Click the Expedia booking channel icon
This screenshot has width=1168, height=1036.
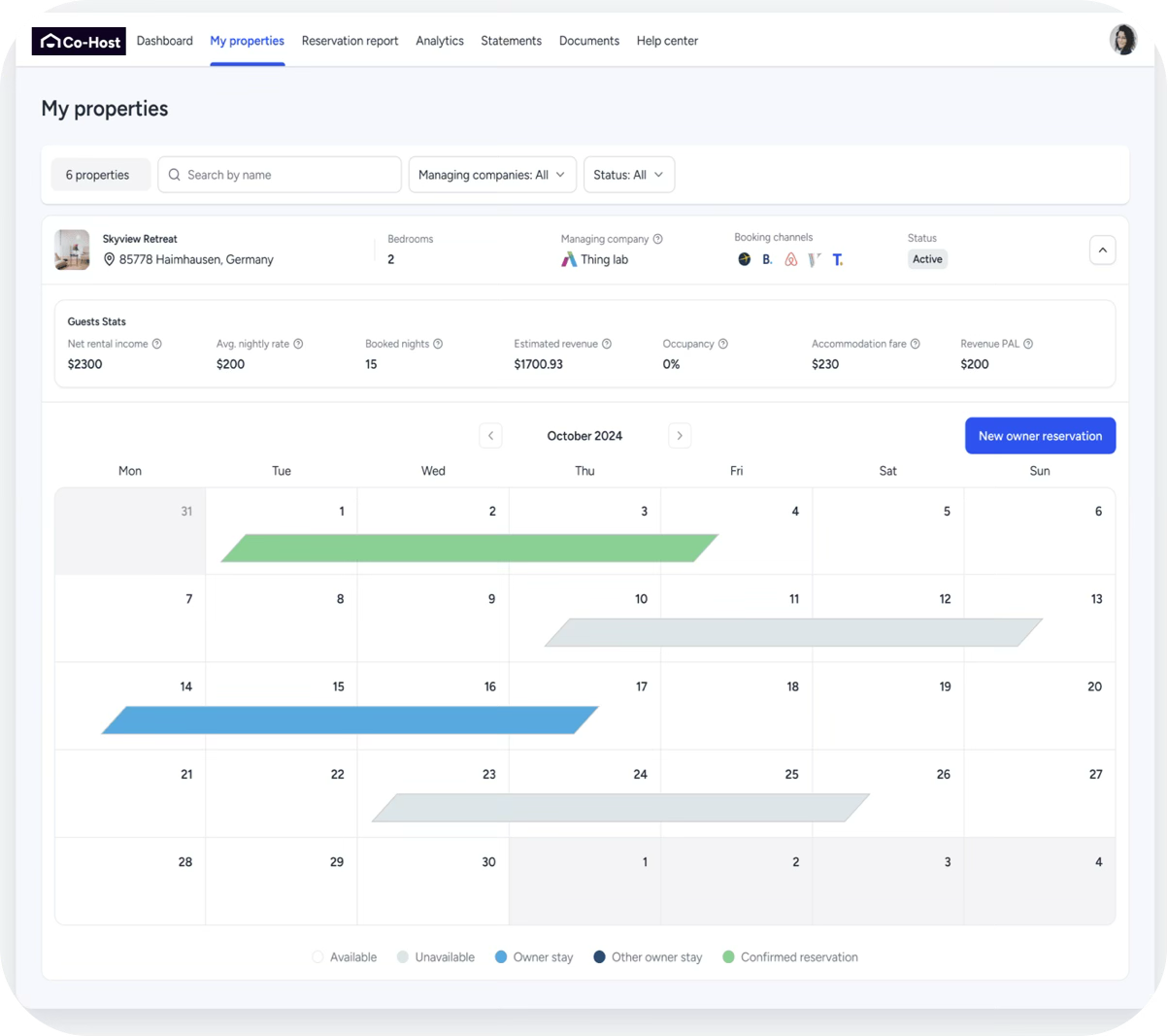tap(745, 259)
